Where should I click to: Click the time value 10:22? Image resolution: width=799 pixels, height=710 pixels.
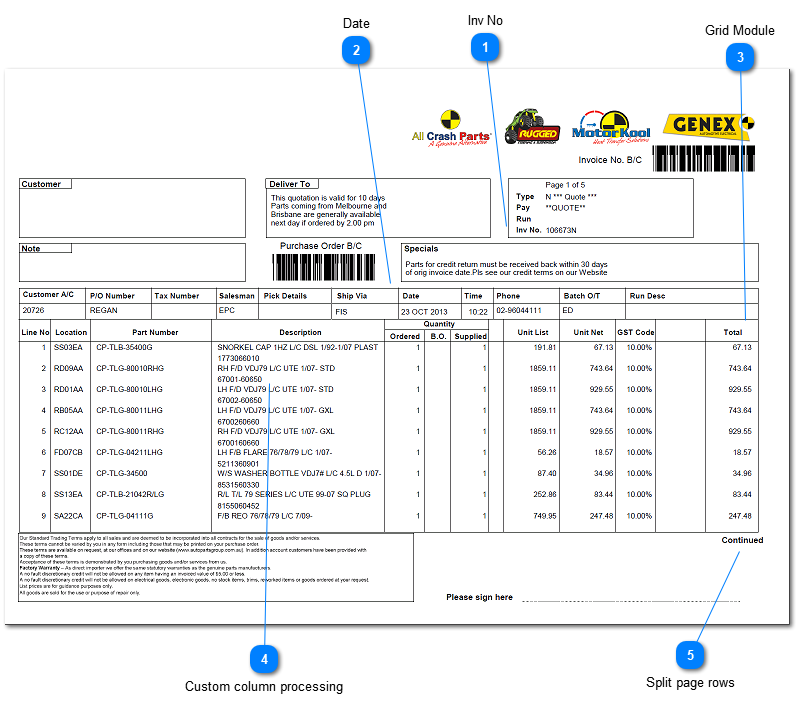point(478,312)
